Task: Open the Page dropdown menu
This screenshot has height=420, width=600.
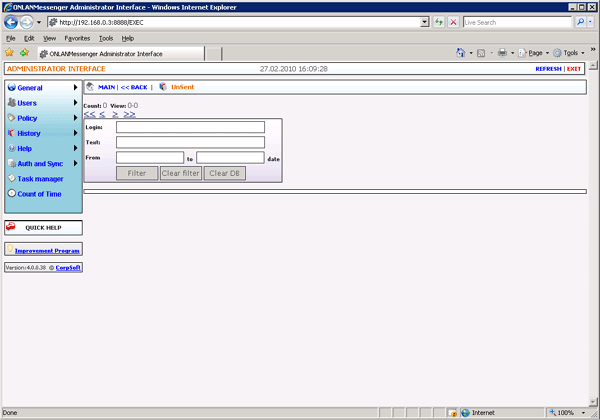Action: 536,53
